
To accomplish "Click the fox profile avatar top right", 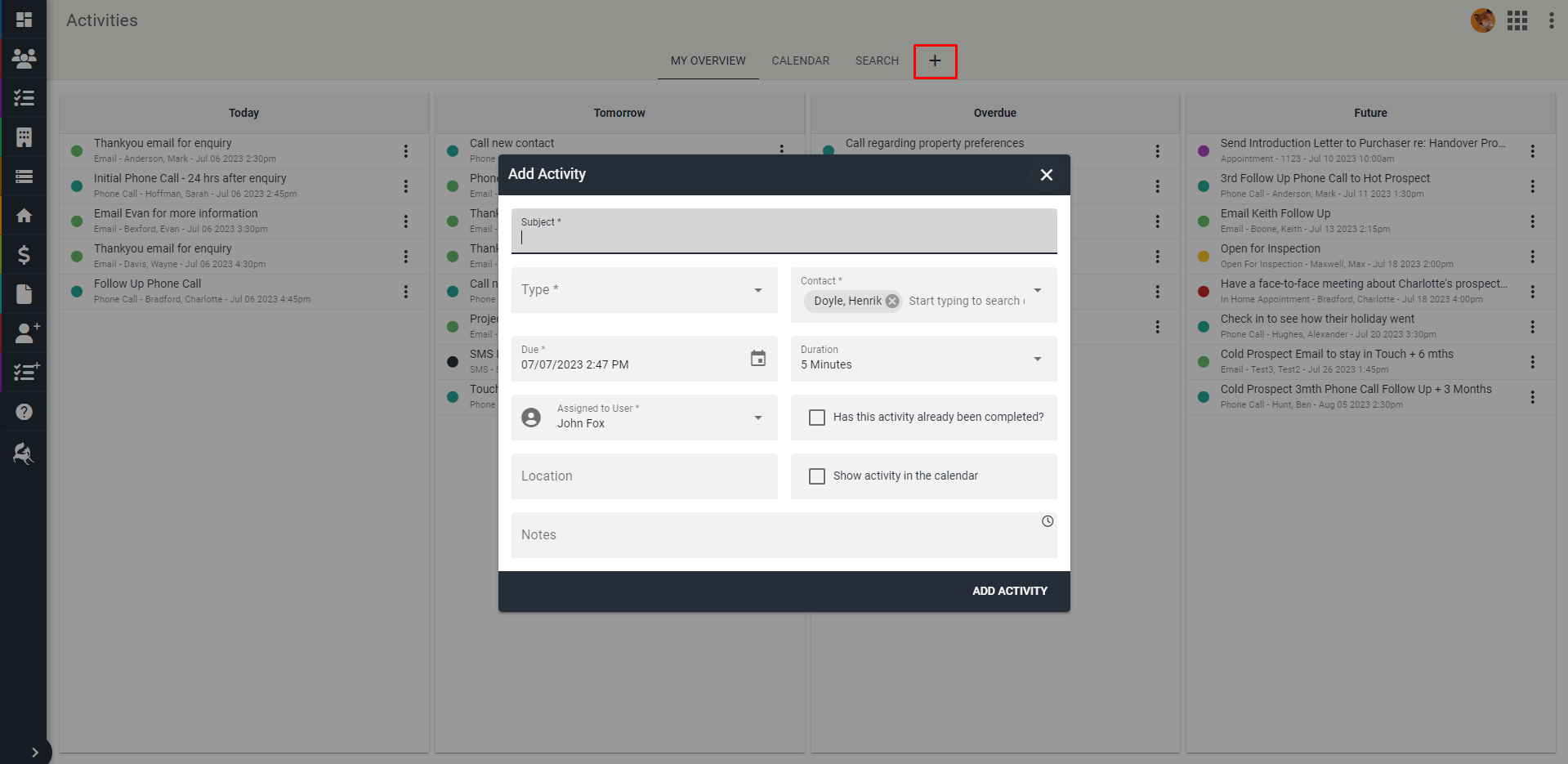I will (x=1482, y=20).
